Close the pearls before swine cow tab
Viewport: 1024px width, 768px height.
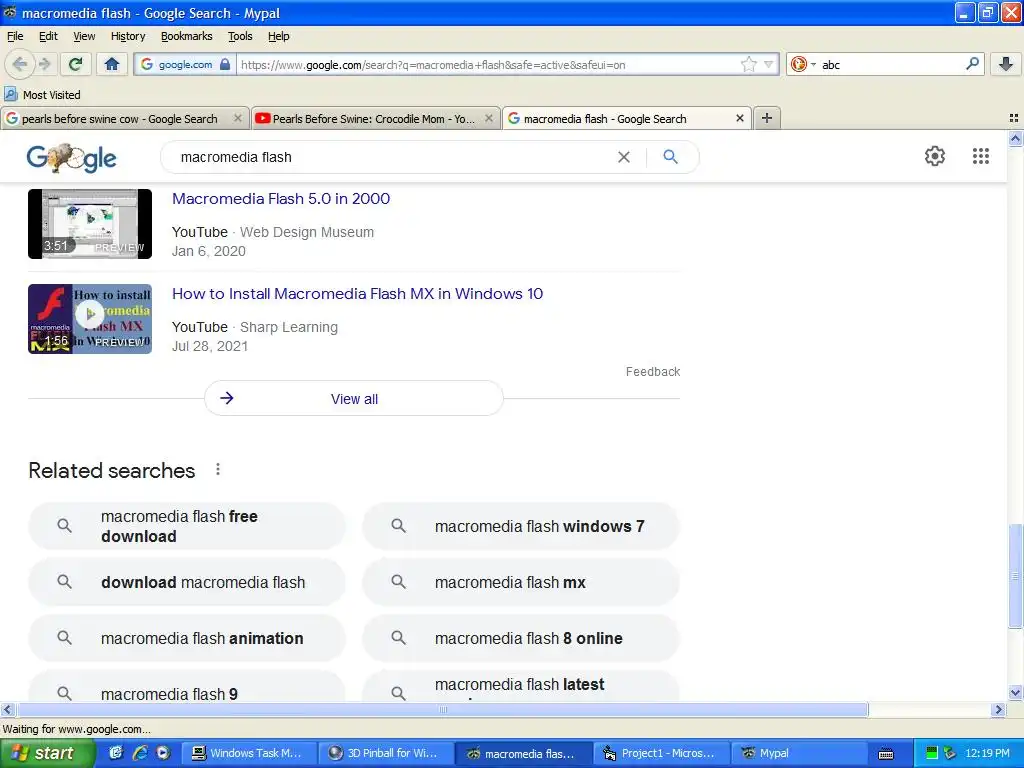pyautogui.click(x=238, y=118)
